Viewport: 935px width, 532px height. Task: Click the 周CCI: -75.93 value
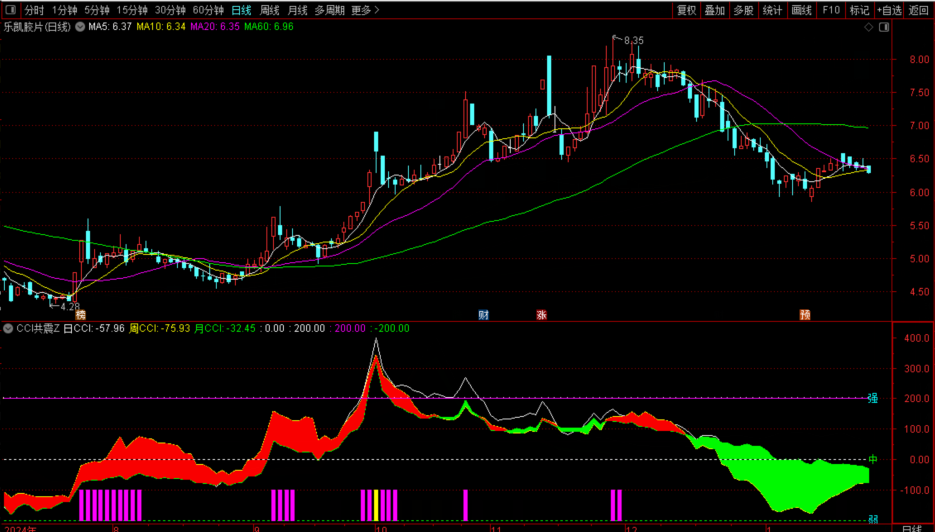point(160,329)
